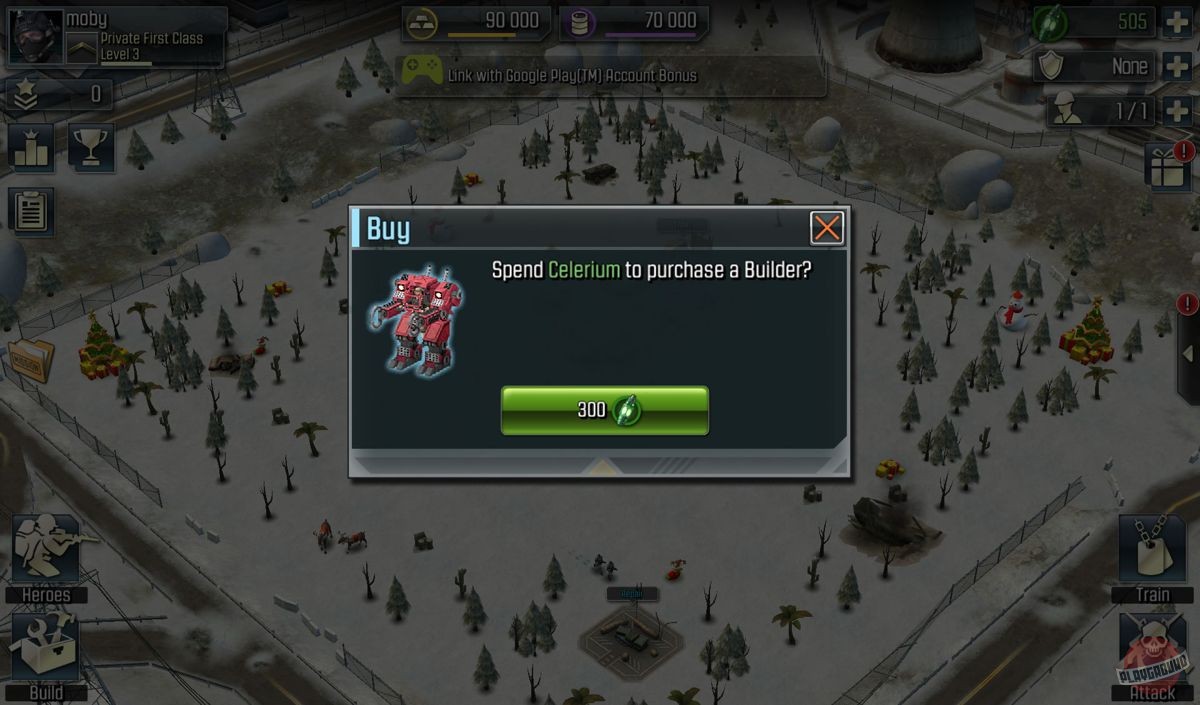Screen dimensions: 1200x705
Task: Open the Heroes menu
Action: click(x=46, y=558)
